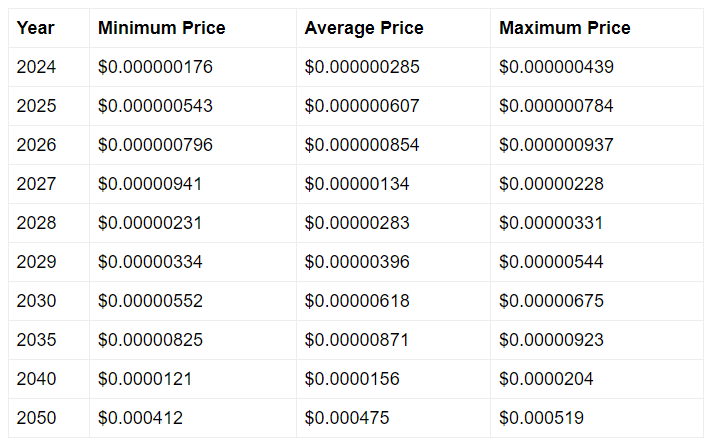Select the 2050 minimum price $0.000412
Screen dimensions: 715x445
(140, 418)
